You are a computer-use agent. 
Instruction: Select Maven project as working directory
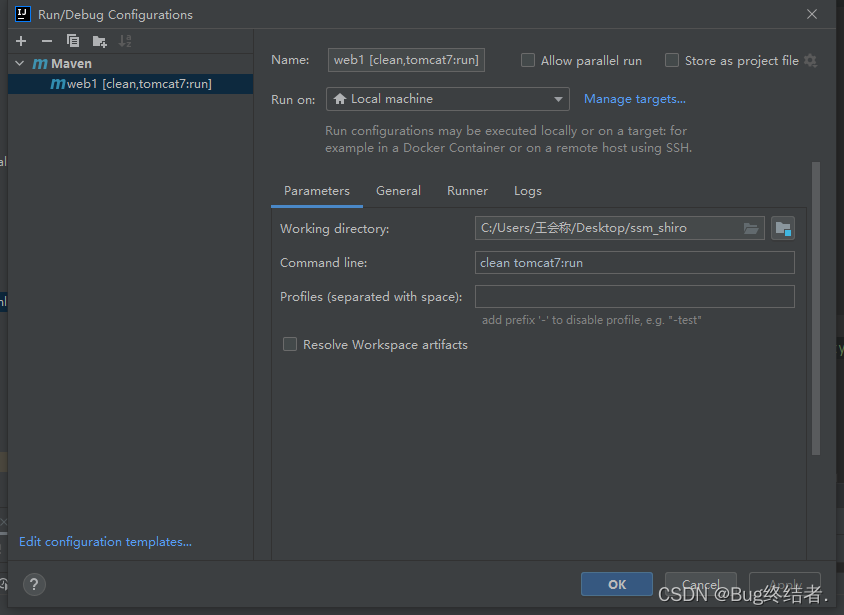(783, 228)
